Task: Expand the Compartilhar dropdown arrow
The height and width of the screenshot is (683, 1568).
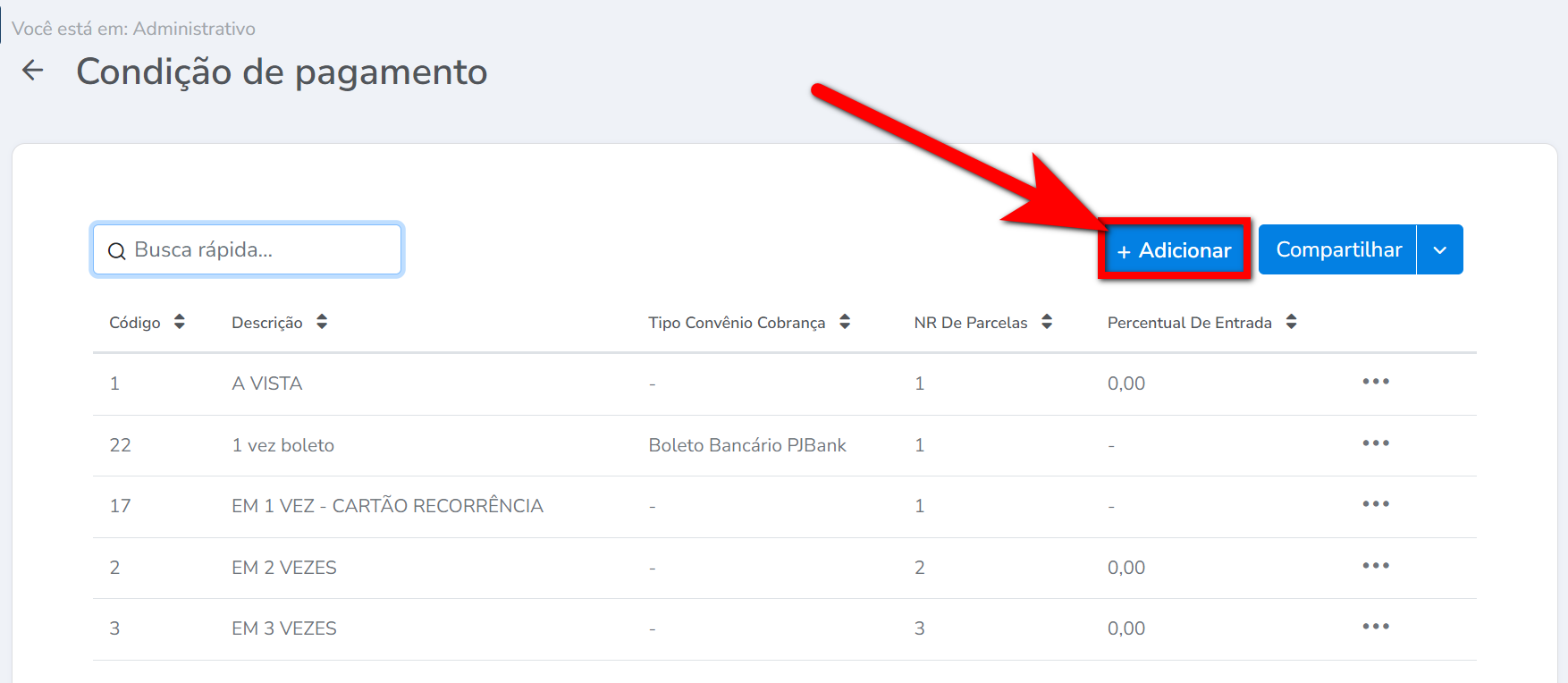Action: click(1439, 250)
